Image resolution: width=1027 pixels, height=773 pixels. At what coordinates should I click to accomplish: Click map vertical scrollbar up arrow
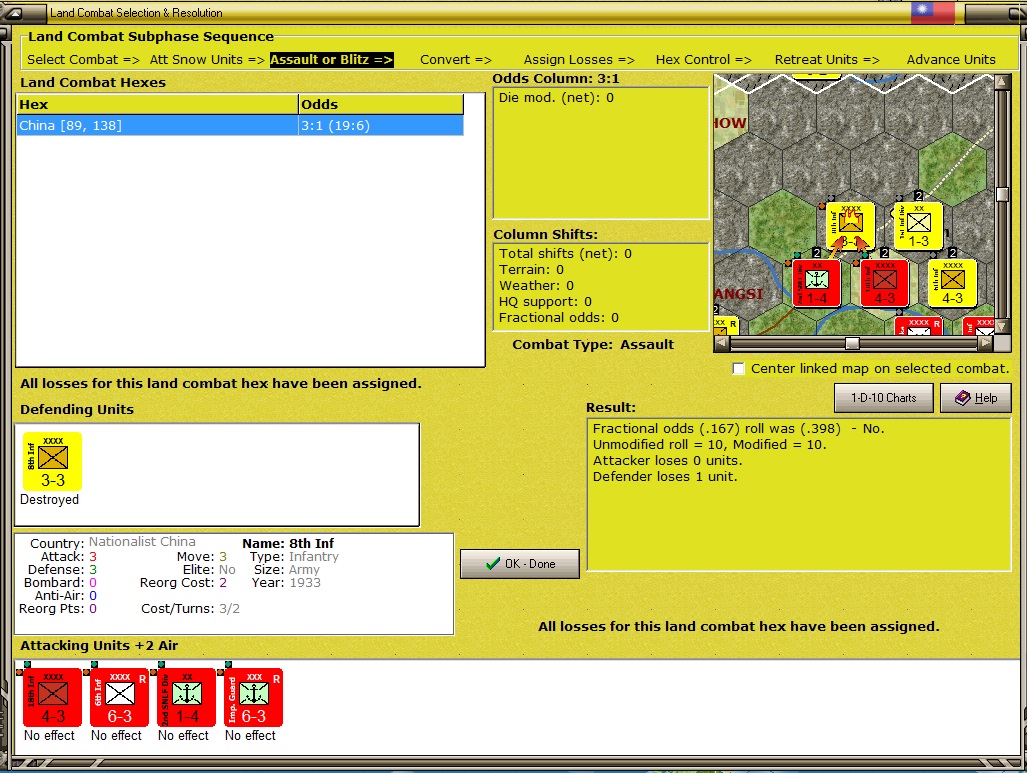click(1001, 81)
